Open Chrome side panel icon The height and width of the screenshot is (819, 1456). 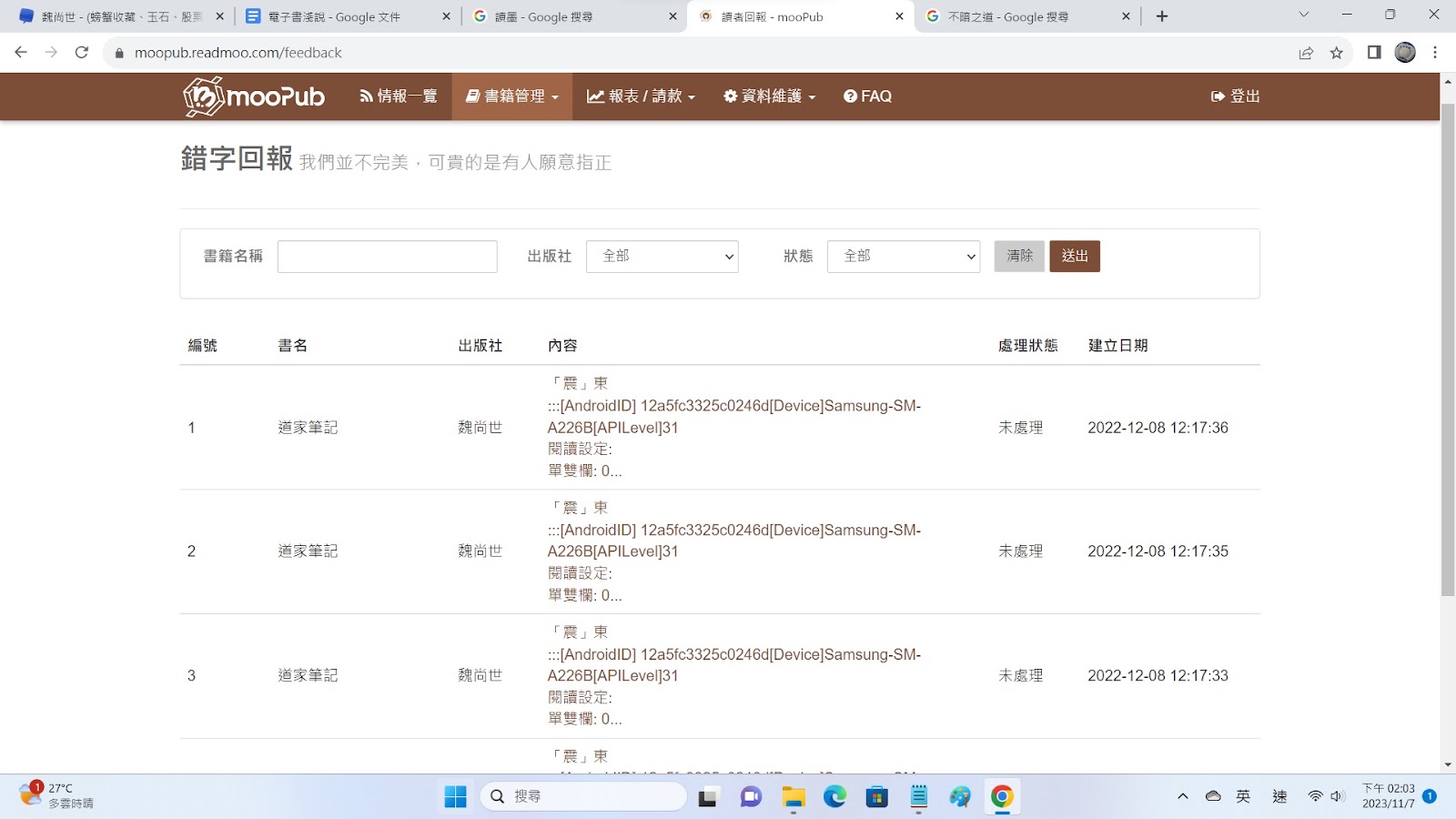pos(1374,53)
